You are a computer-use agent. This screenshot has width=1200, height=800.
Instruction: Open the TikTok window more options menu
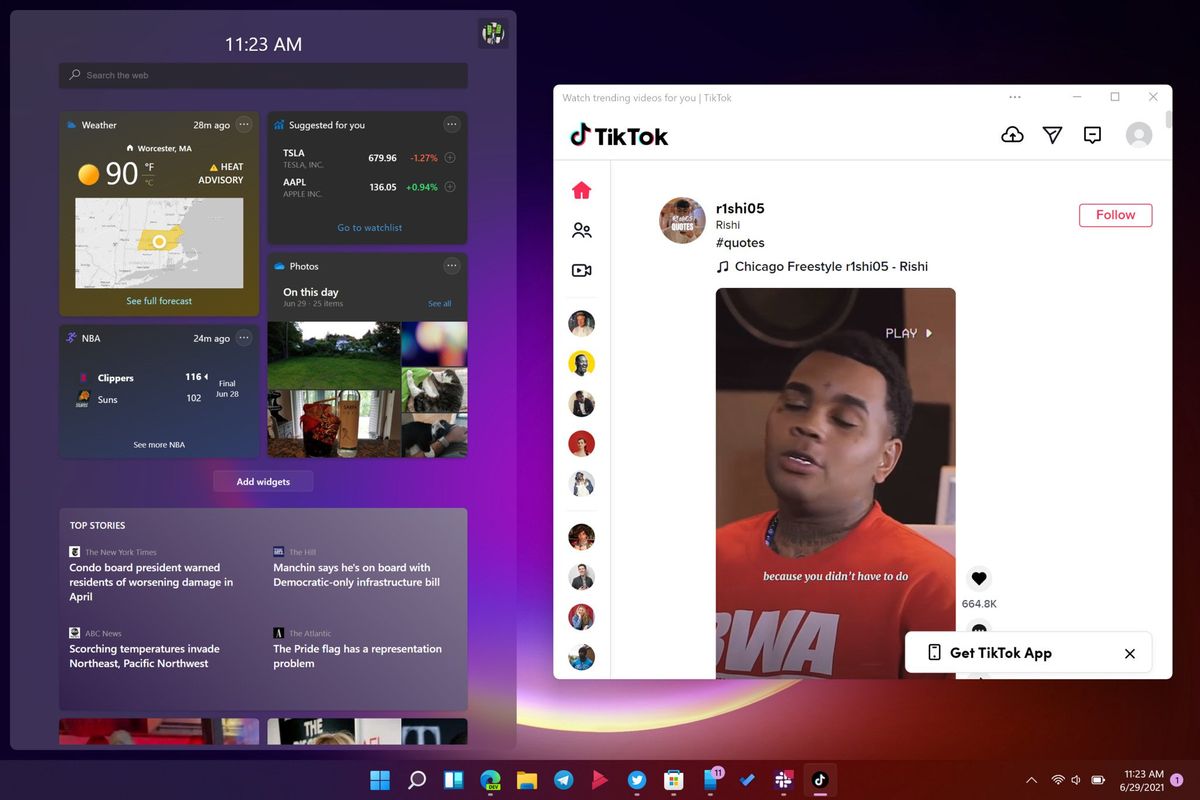click(1015, 97)
